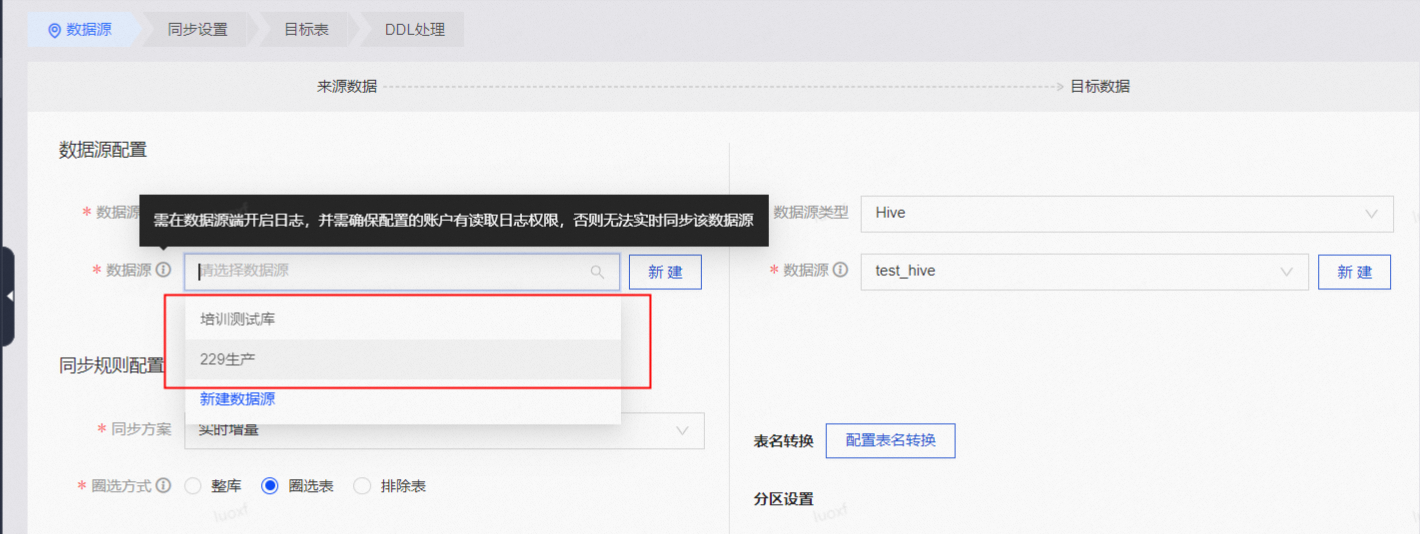
Task: Click the 新建数据源 link in dropdown
Action: point(238,399)
